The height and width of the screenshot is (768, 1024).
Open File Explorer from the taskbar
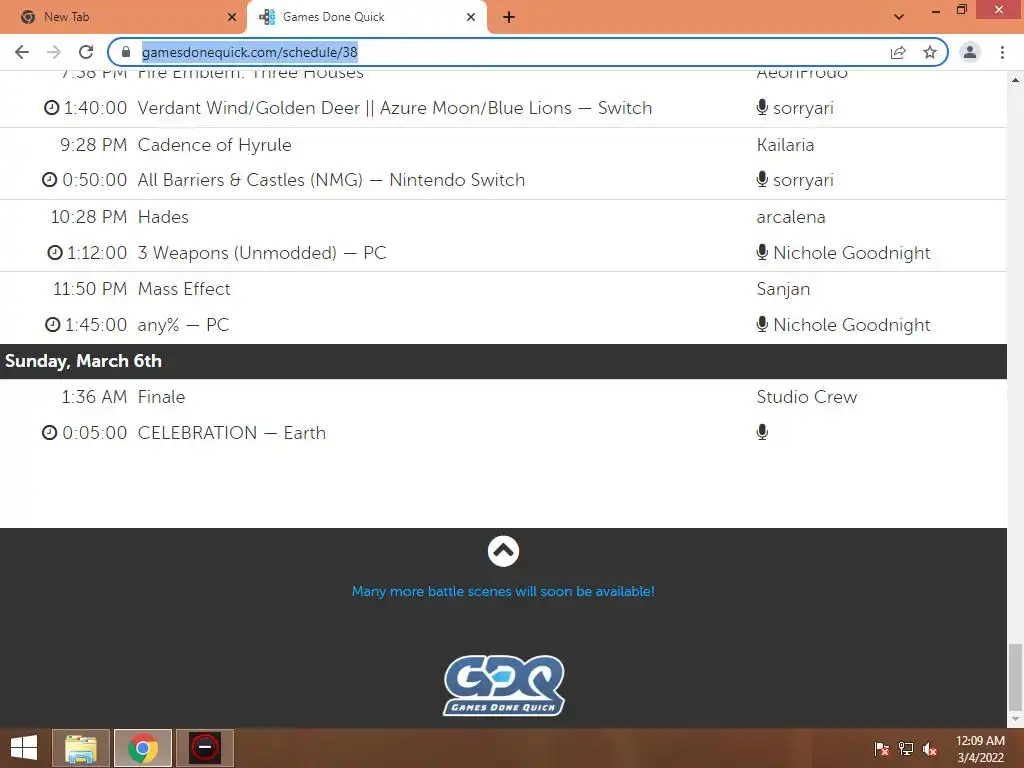click(81, 748)
